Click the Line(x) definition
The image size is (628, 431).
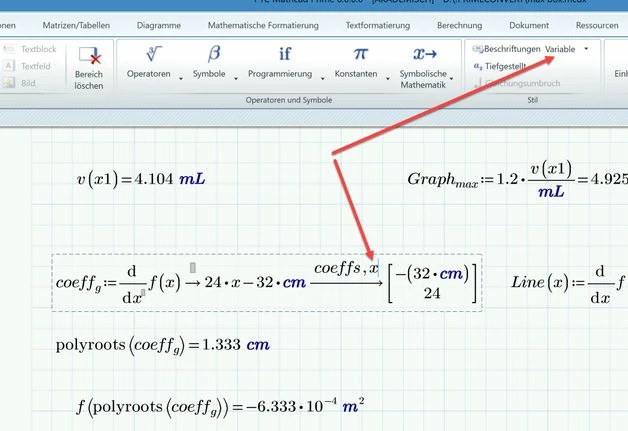click(569, 283)
